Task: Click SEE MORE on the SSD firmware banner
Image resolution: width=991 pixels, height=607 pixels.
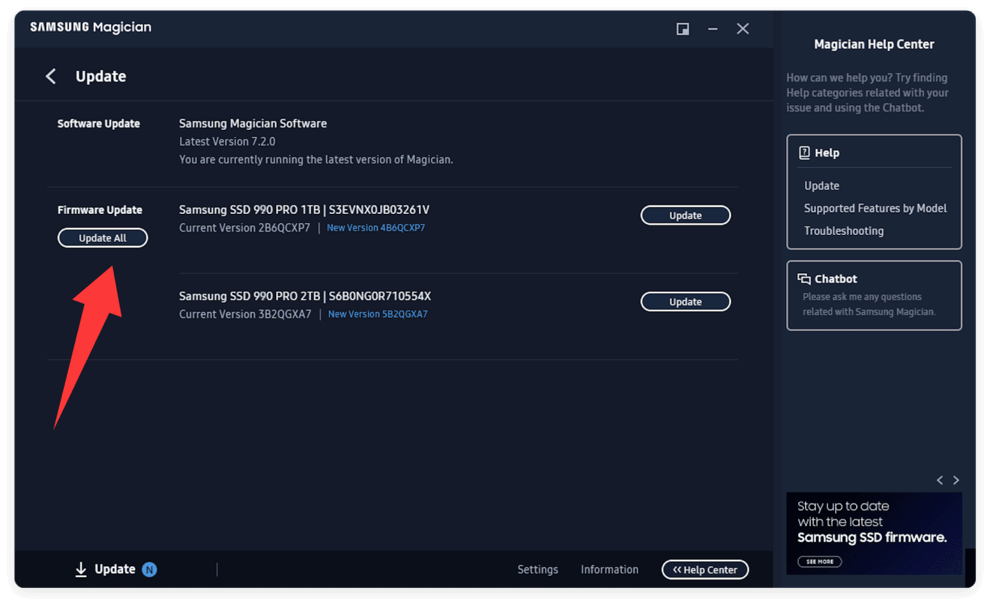Action: [820, 561]
